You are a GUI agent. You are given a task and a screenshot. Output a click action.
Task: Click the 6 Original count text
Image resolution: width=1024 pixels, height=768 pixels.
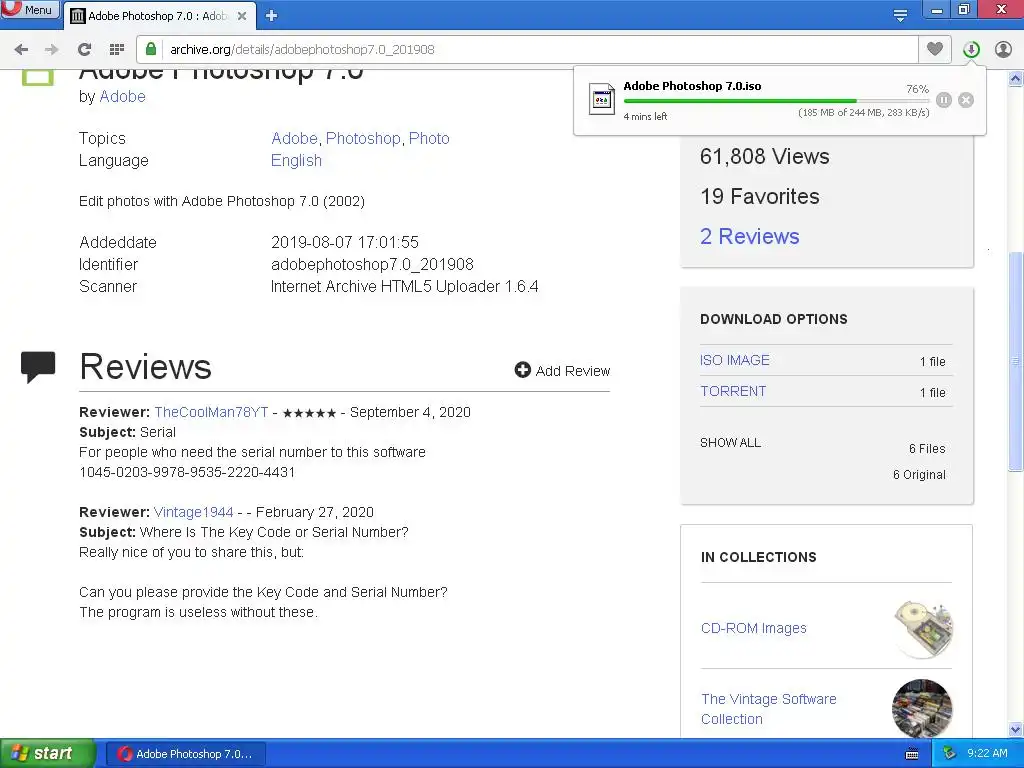(x=919, y=475)
